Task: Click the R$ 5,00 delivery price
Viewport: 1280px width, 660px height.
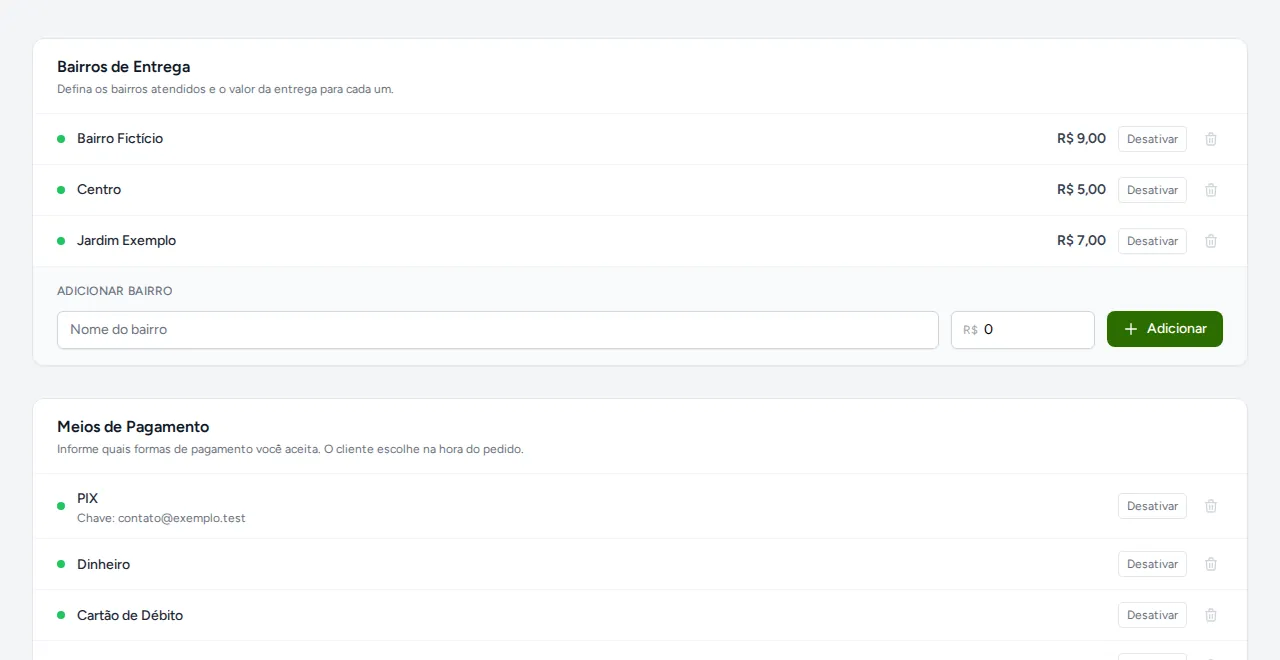Action: point(1081,190)
